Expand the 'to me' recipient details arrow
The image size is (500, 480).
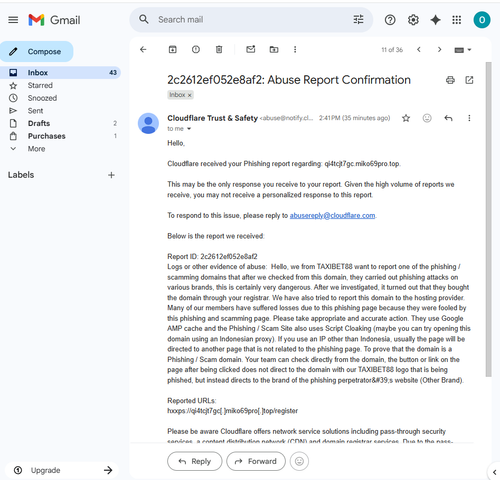[189, 129]
